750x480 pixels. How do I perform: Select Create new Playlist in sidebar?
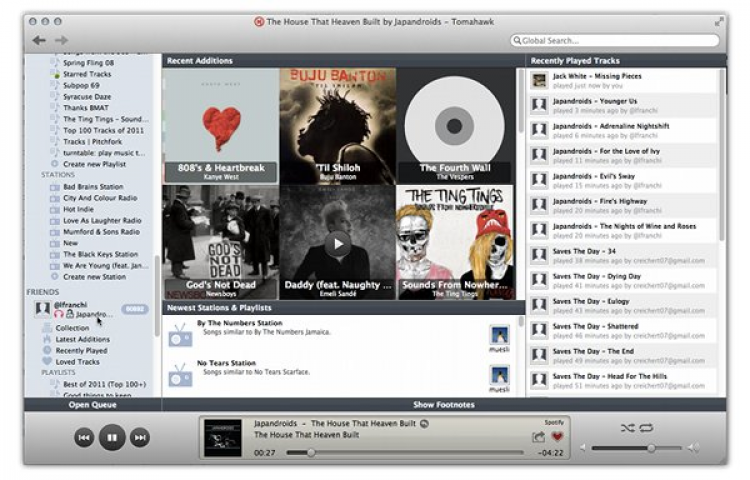[x=95, y=164]
